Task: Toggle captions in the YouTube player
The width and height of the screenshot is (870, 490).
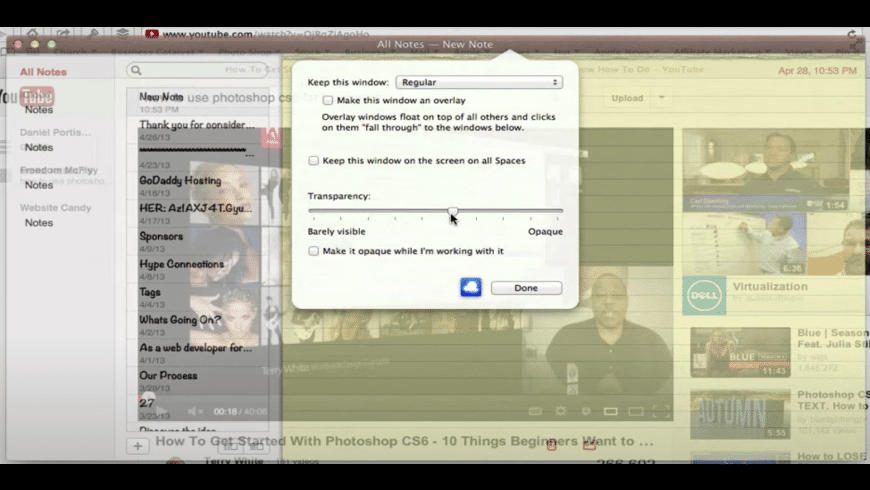Action: point(535,411)
